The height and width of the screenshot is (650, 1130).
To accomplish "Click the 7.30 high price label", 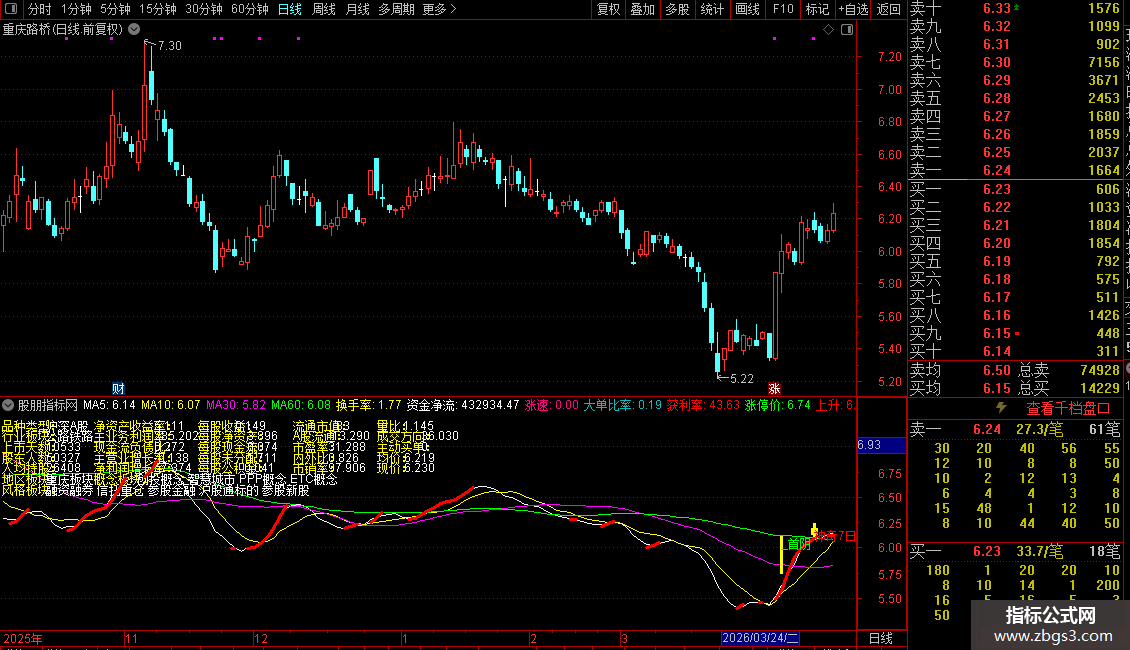I will point(169,45).
